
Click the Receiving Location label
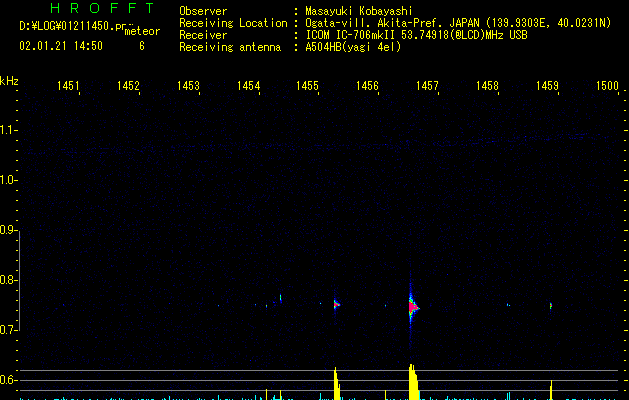[x=233, y=23]
